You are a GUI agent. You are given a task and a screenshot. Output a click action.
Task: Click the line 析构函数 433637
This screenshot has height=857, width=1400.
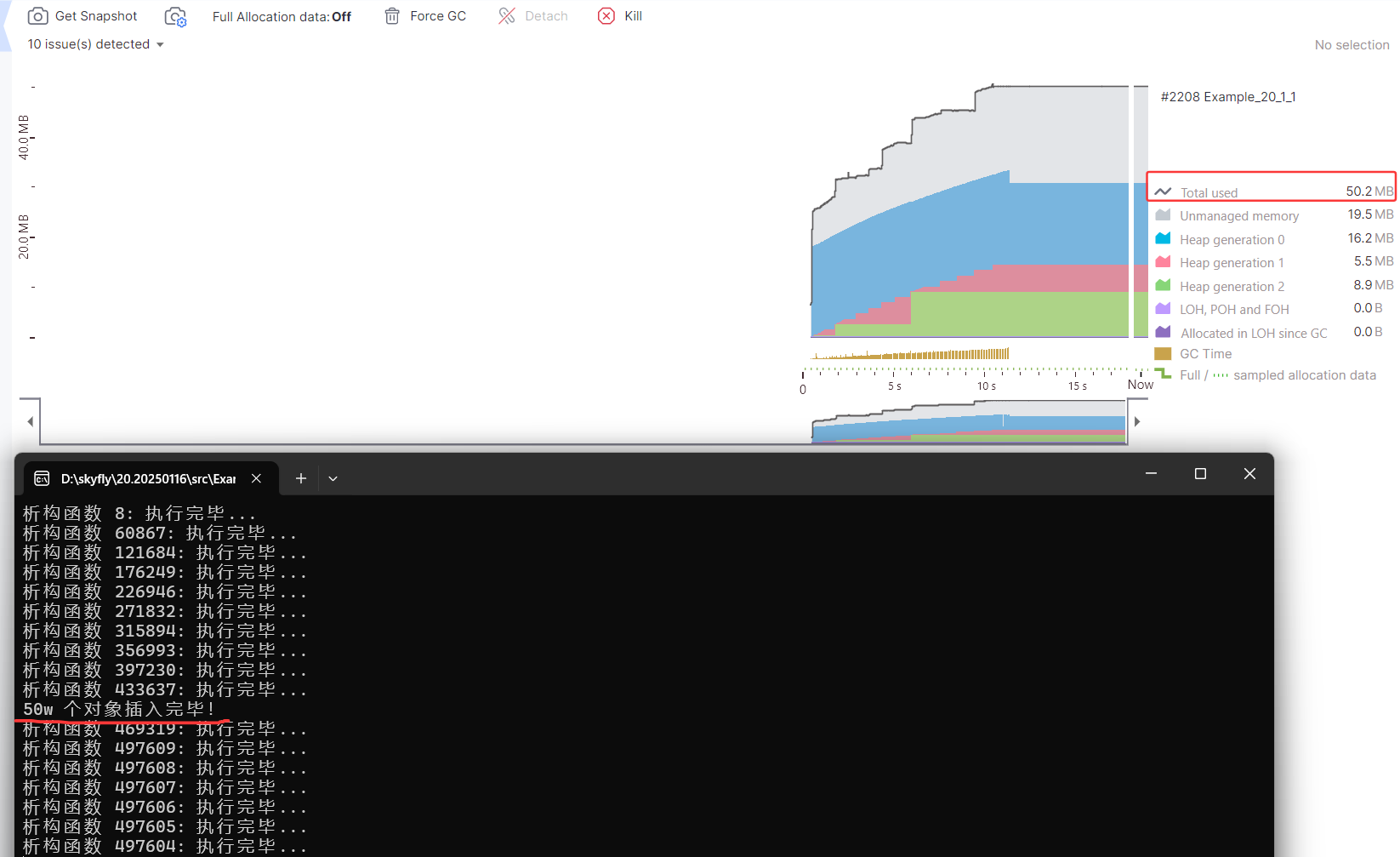click(x=165, y=690)
